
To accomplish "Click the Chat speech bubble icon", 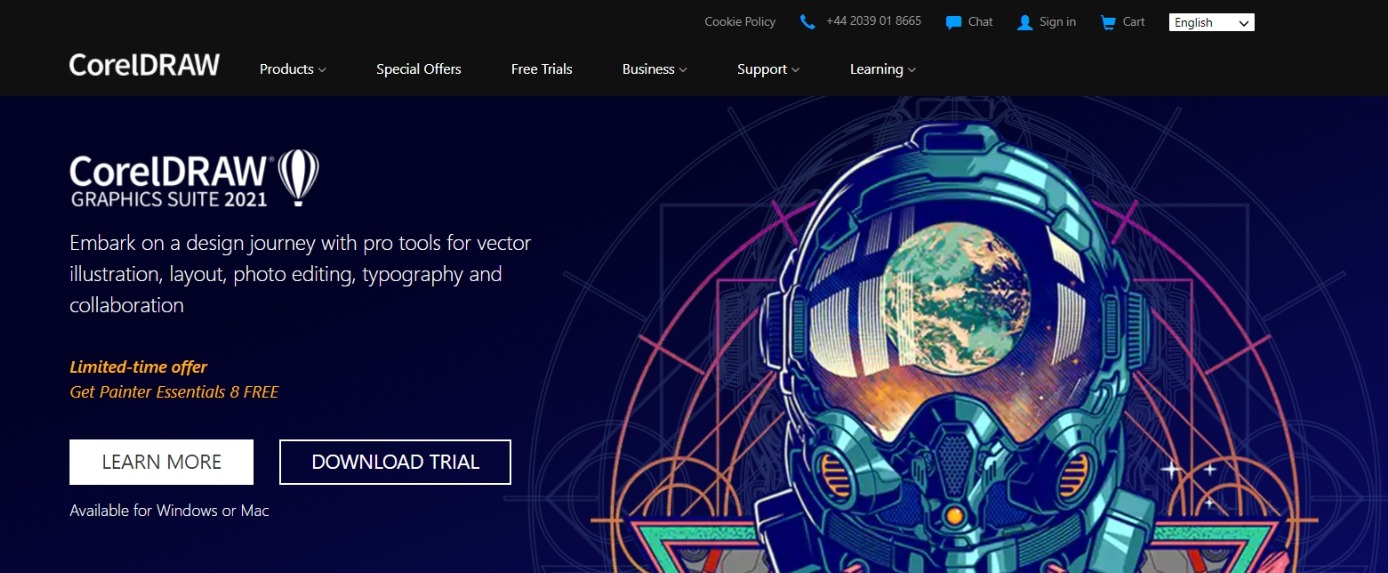I will (953, 22).
